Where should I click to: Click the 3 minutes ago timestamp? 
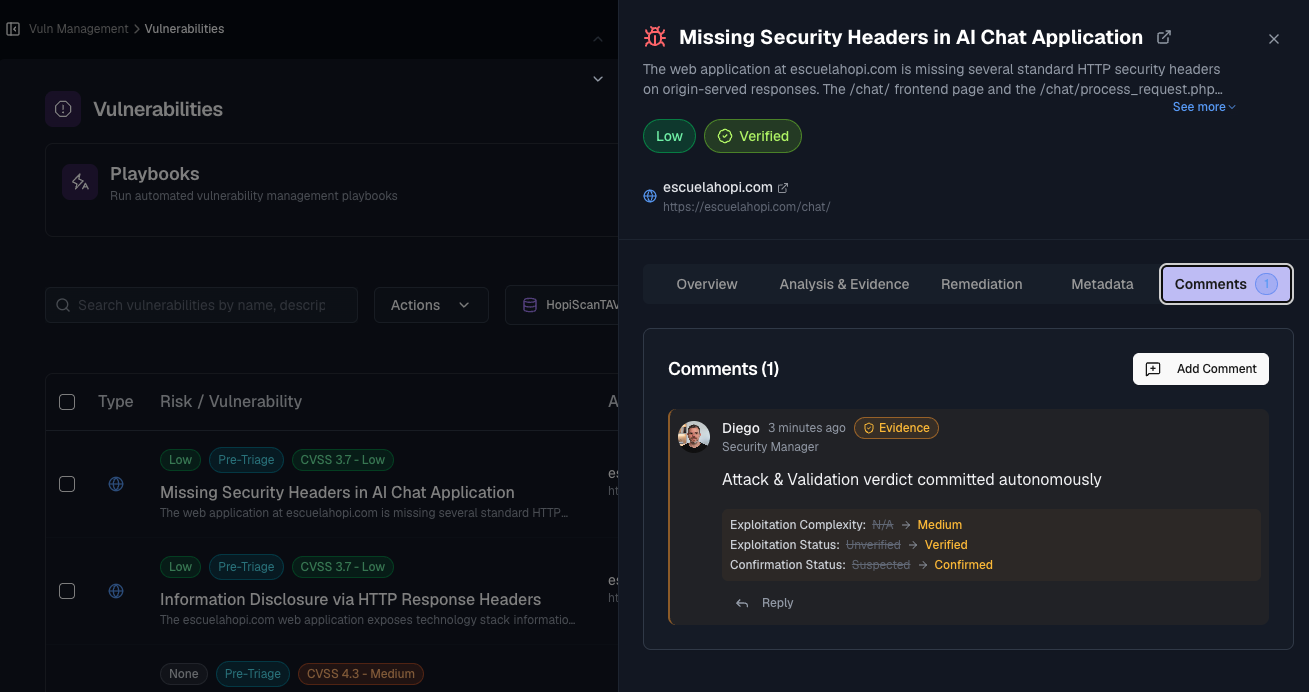[807, 428]
